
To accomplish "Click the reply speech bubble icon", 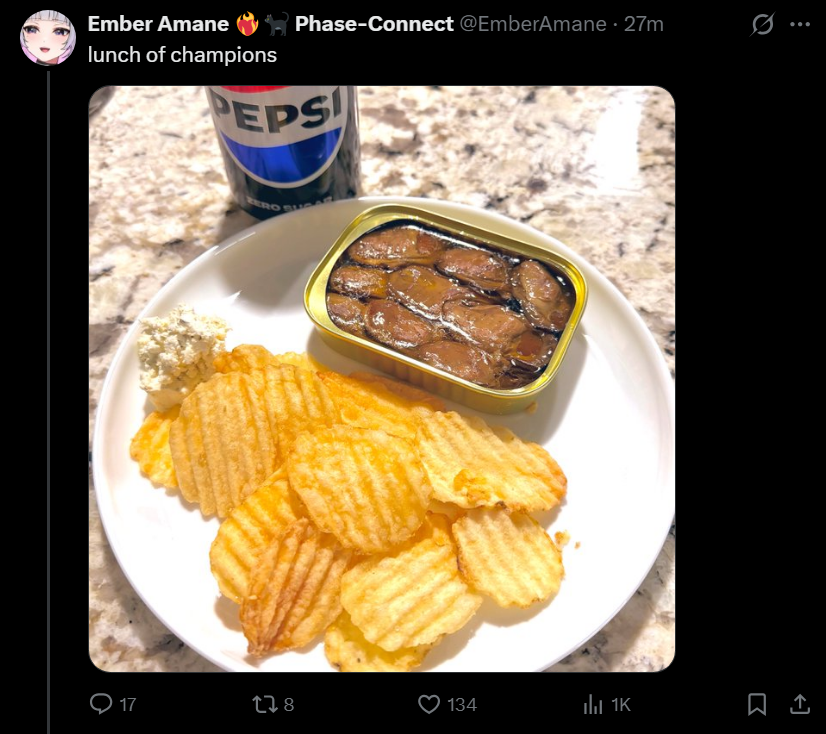I will coord(101,704).
